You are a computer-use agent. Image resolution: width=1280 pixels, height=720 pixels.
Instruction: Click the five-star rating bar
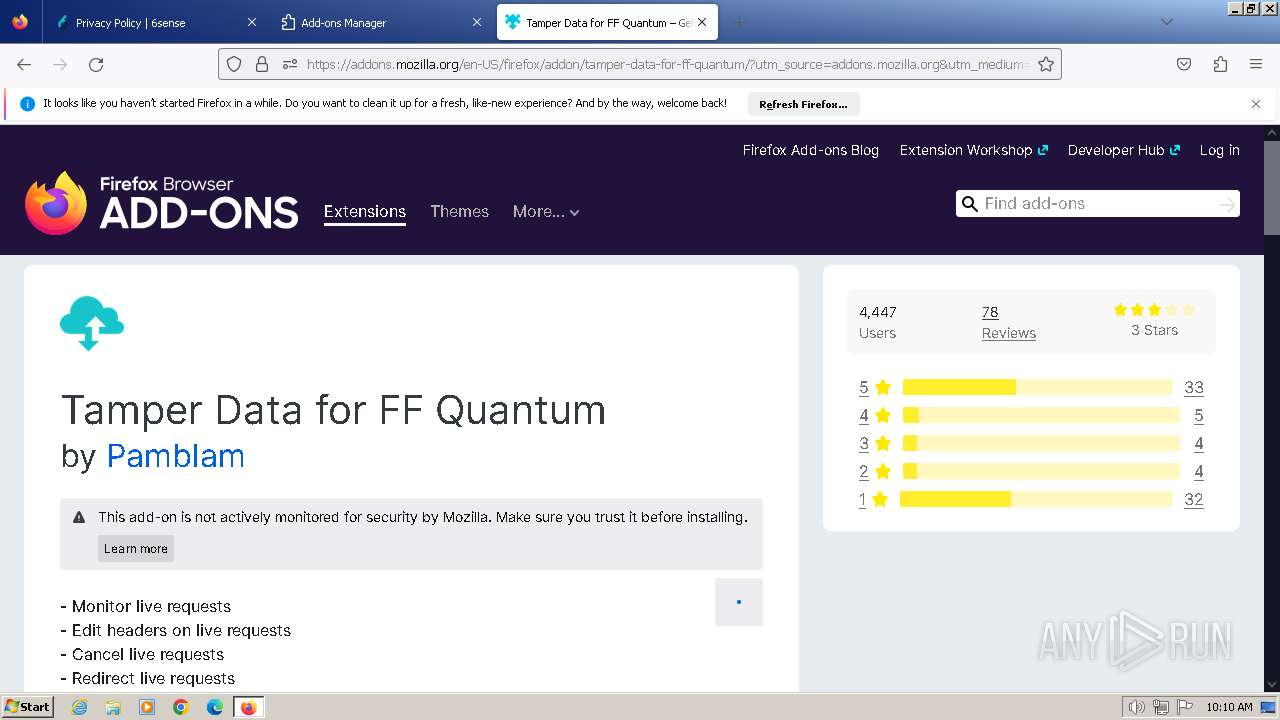pos(1037,387)
